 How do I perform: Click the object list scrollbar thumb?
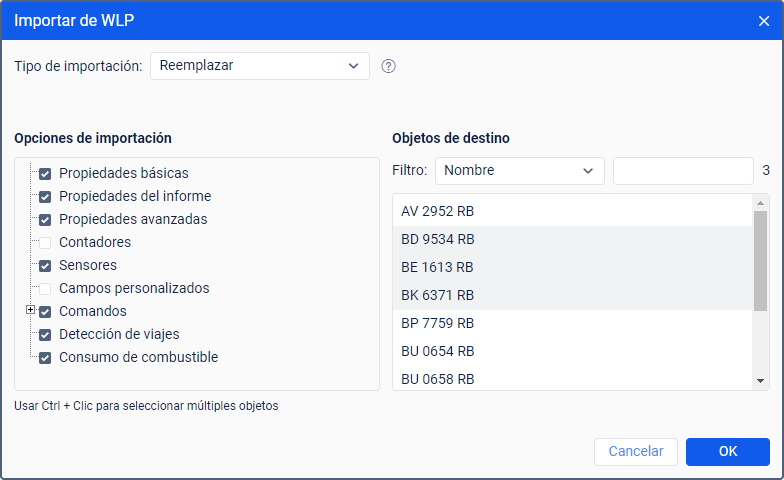tap(761, 260)
